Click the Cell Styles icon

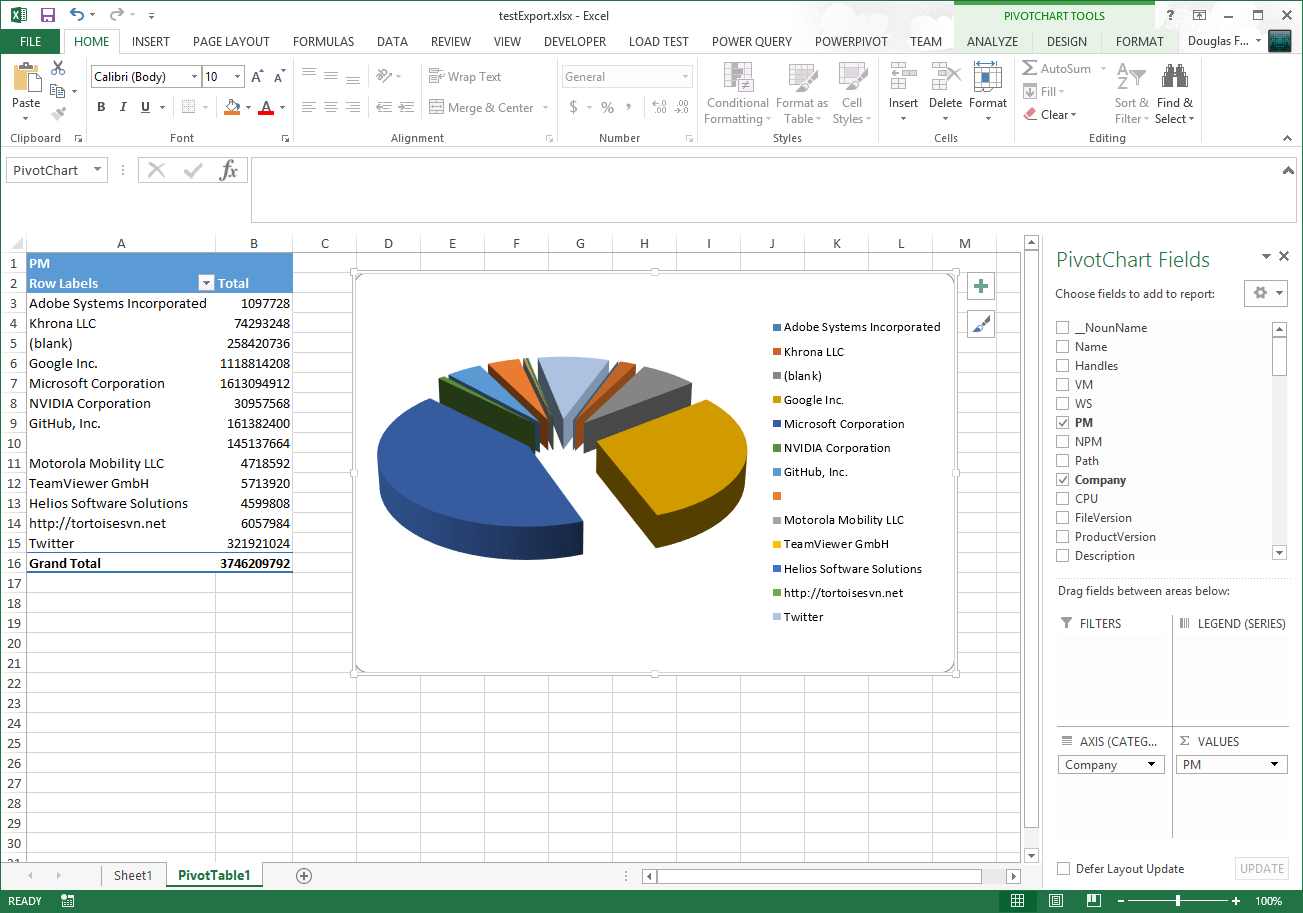852,78
